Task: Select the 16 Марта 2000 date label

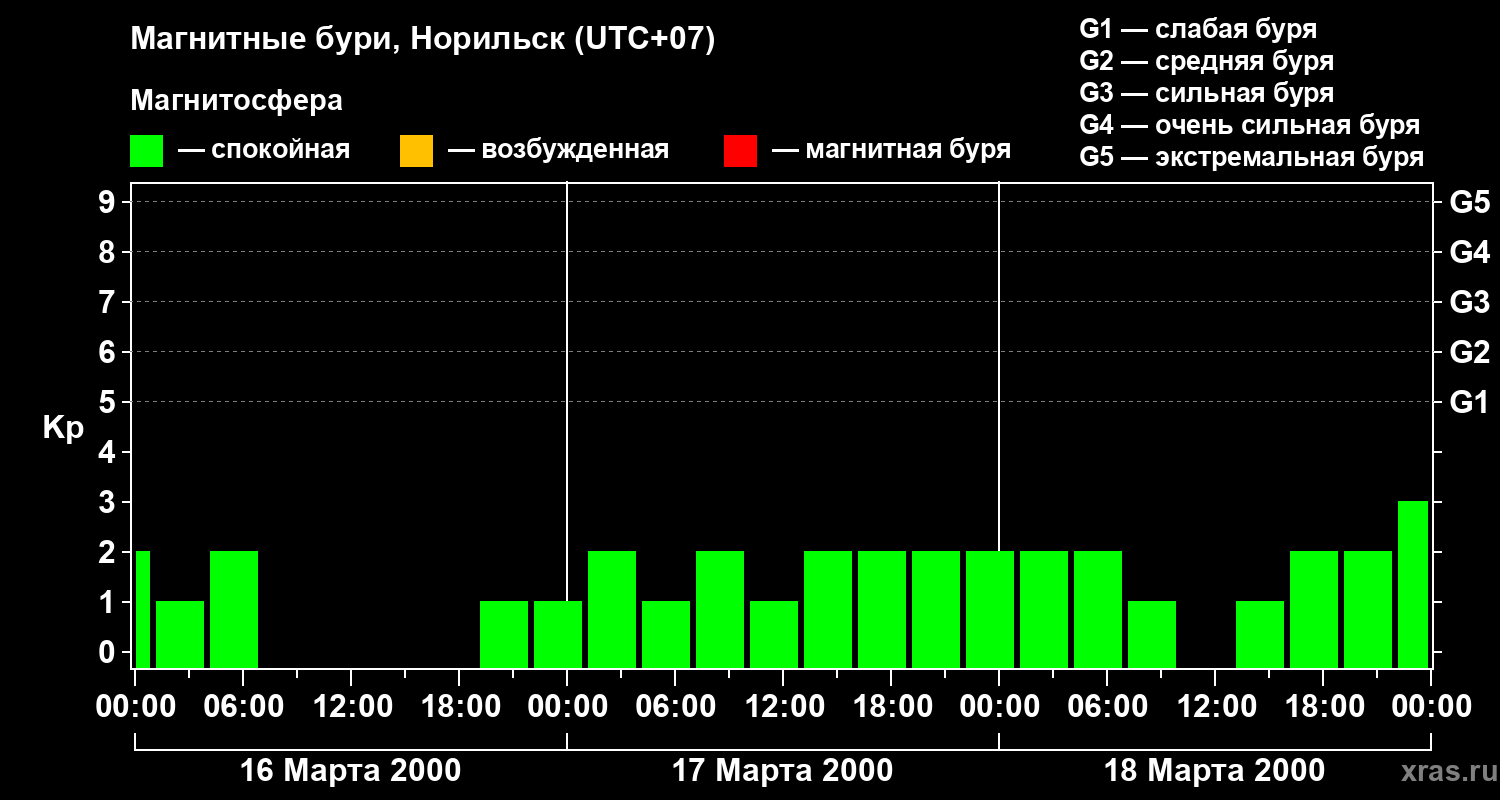Action: coord(351,771)
